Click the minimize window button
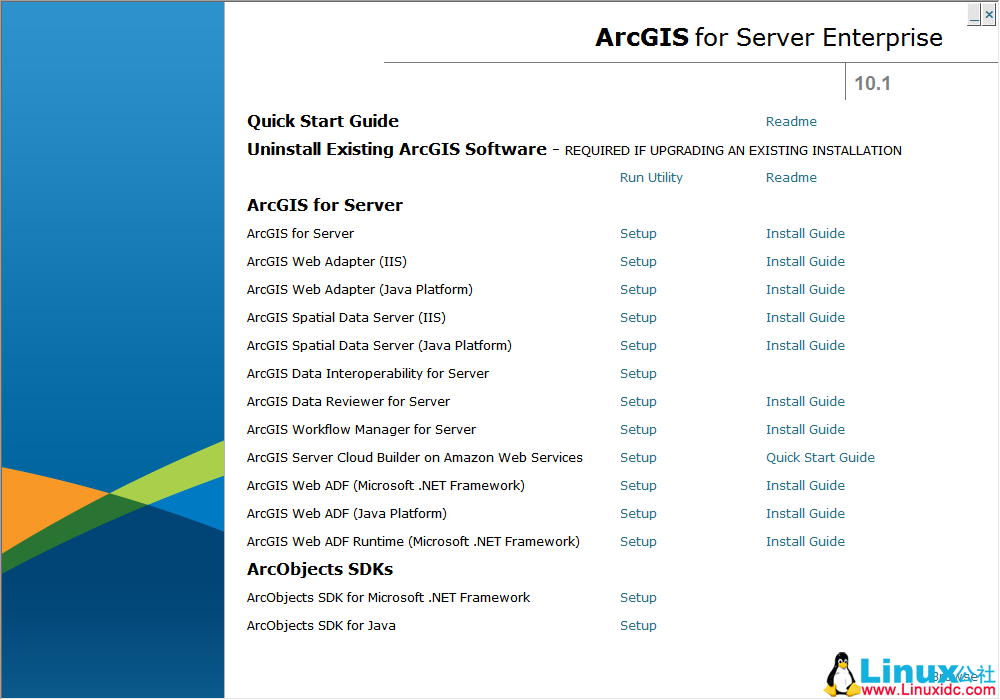1000x700 pixels. pyautogui.click(x=974, y=14)
